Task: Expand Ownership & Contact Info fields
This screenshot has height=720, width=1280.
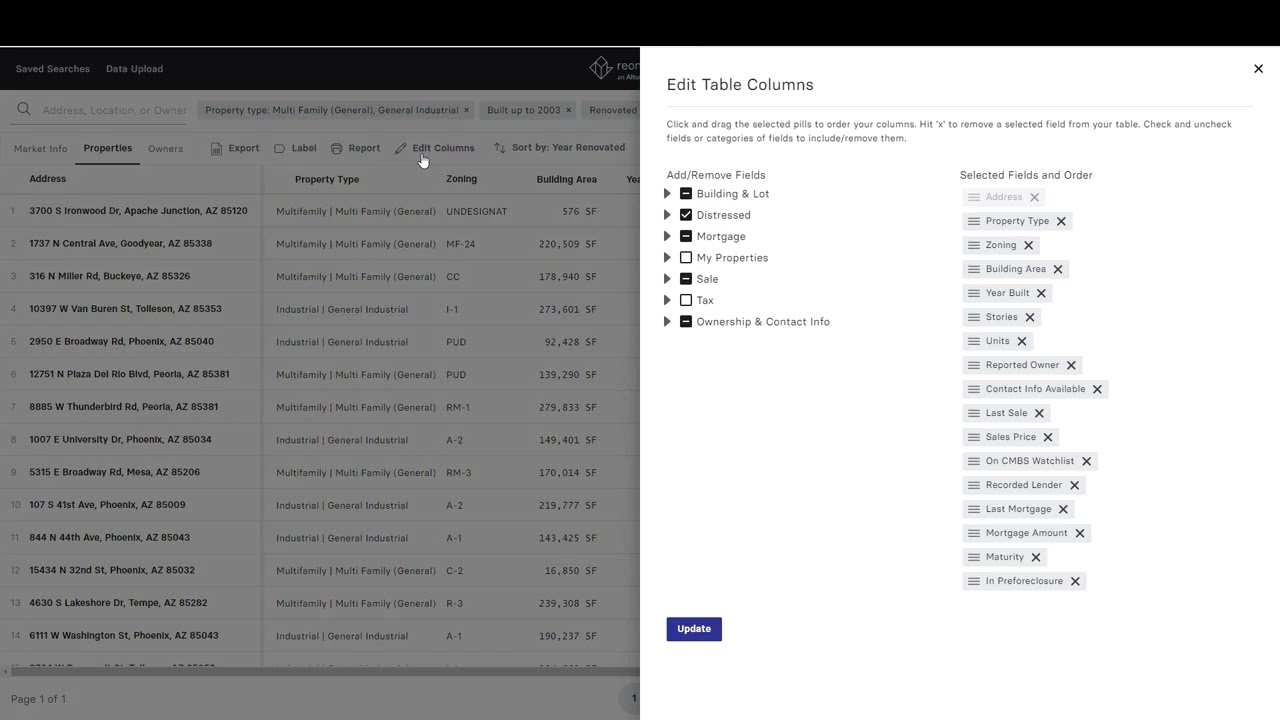Action: [667, 322]
